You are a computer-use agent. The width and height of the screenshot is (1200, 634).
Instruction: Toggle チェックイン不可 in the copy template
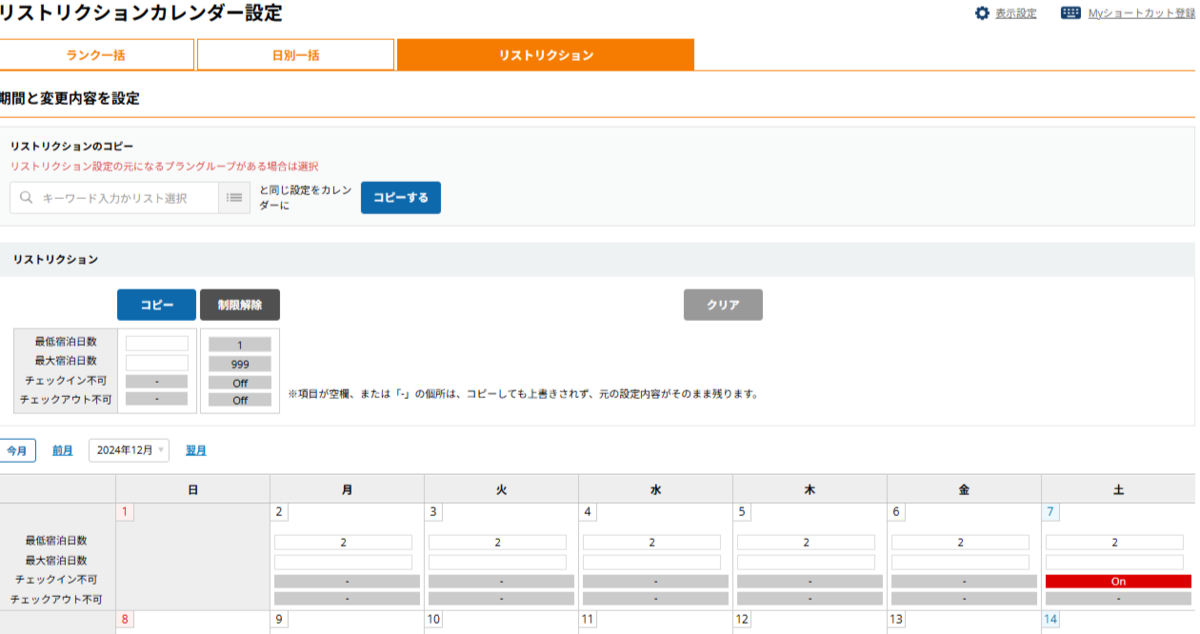[157, 381]
